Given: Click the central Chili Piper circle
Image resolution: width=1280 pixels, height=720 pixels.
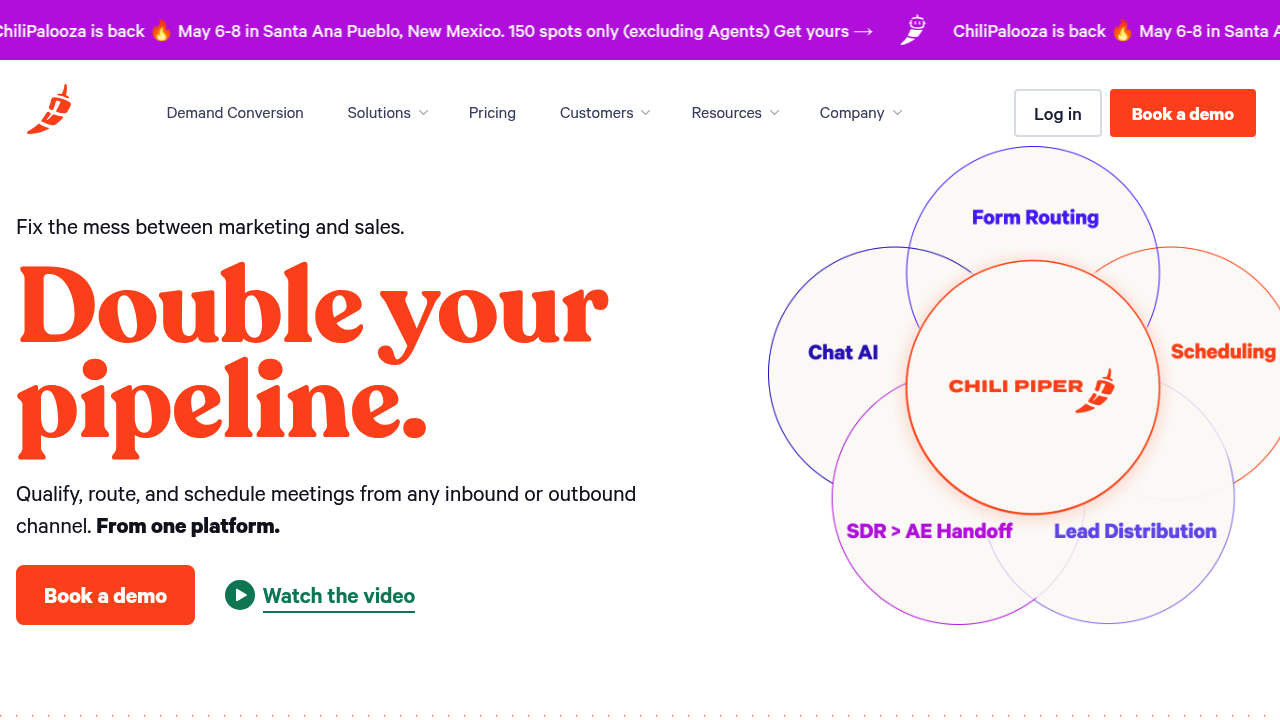Looking at the screenshot, I should [1033, 388].
